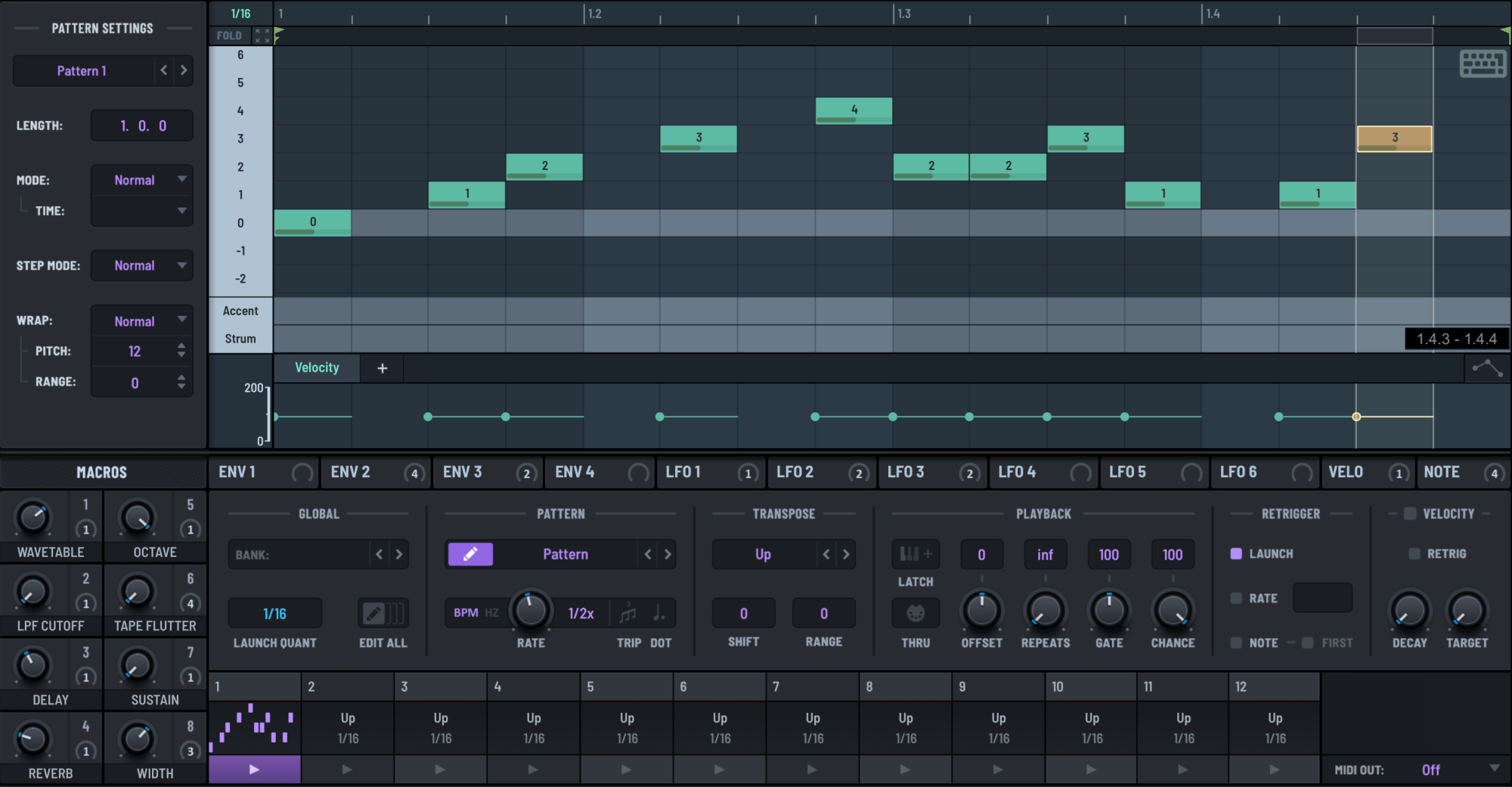Image resolution: width=1512 pixels, height=787 pixels.
Task: Click previous bank arrow
Action: [x=380, y=554]
